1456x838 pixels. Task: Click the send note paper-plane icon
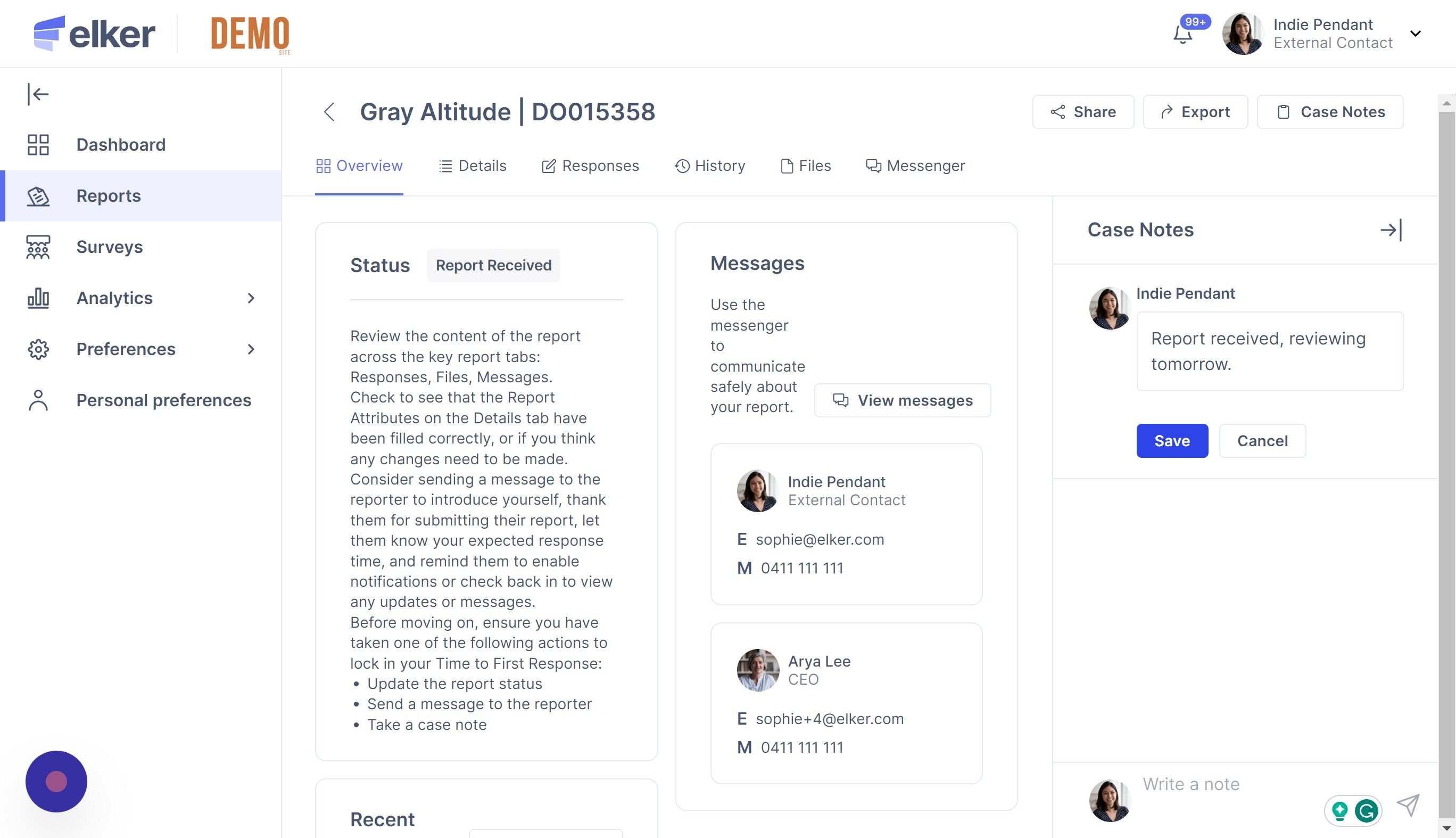tap(1408, 805)
